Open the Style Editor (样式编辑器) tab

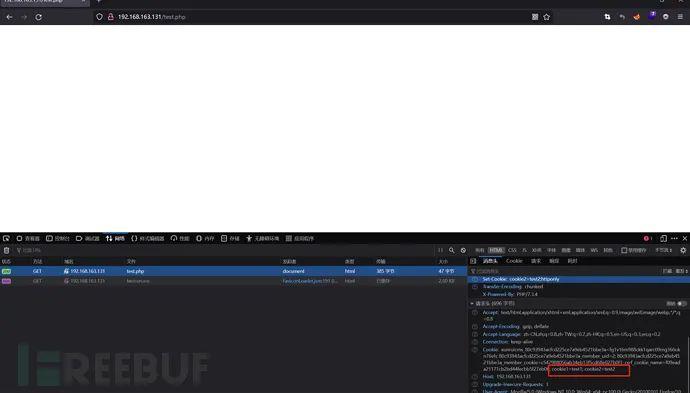148,238
